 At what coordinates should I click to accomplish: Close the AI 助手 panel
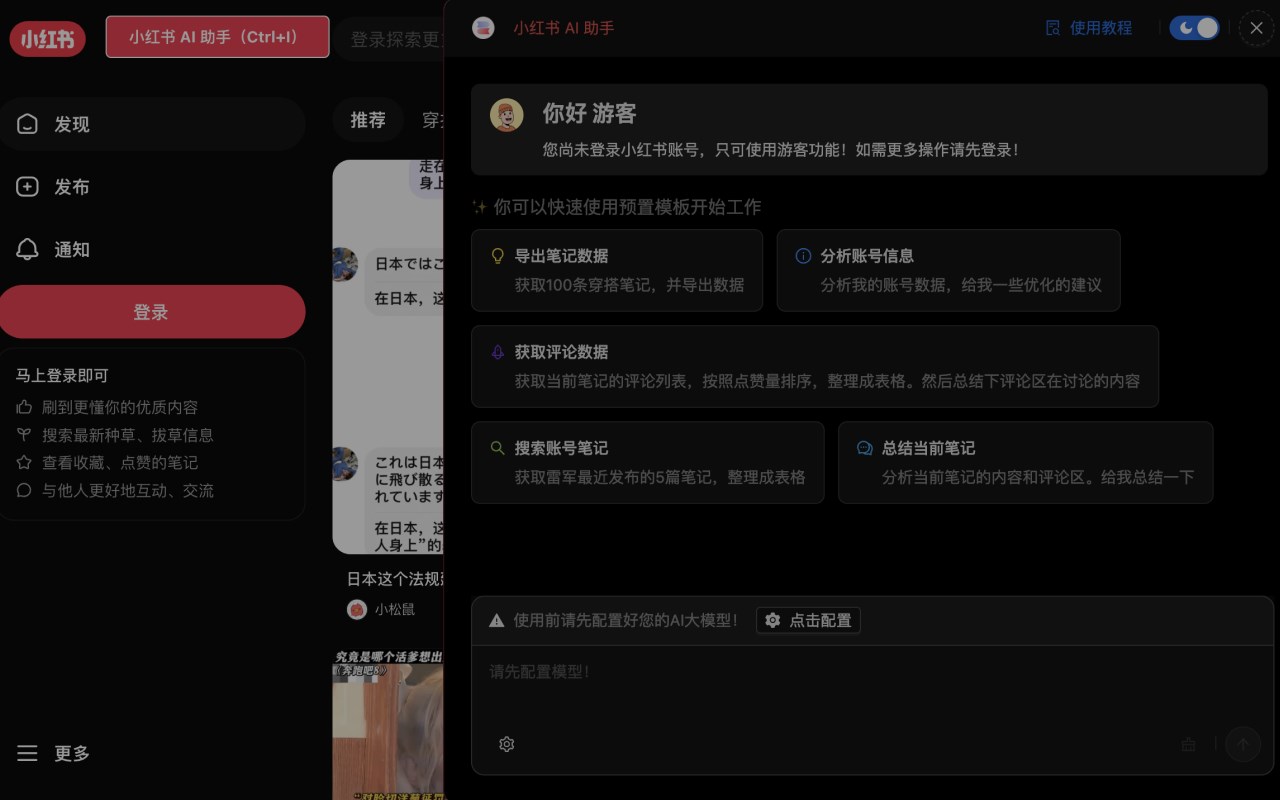pyautogui.click(x=1257, y=28)
